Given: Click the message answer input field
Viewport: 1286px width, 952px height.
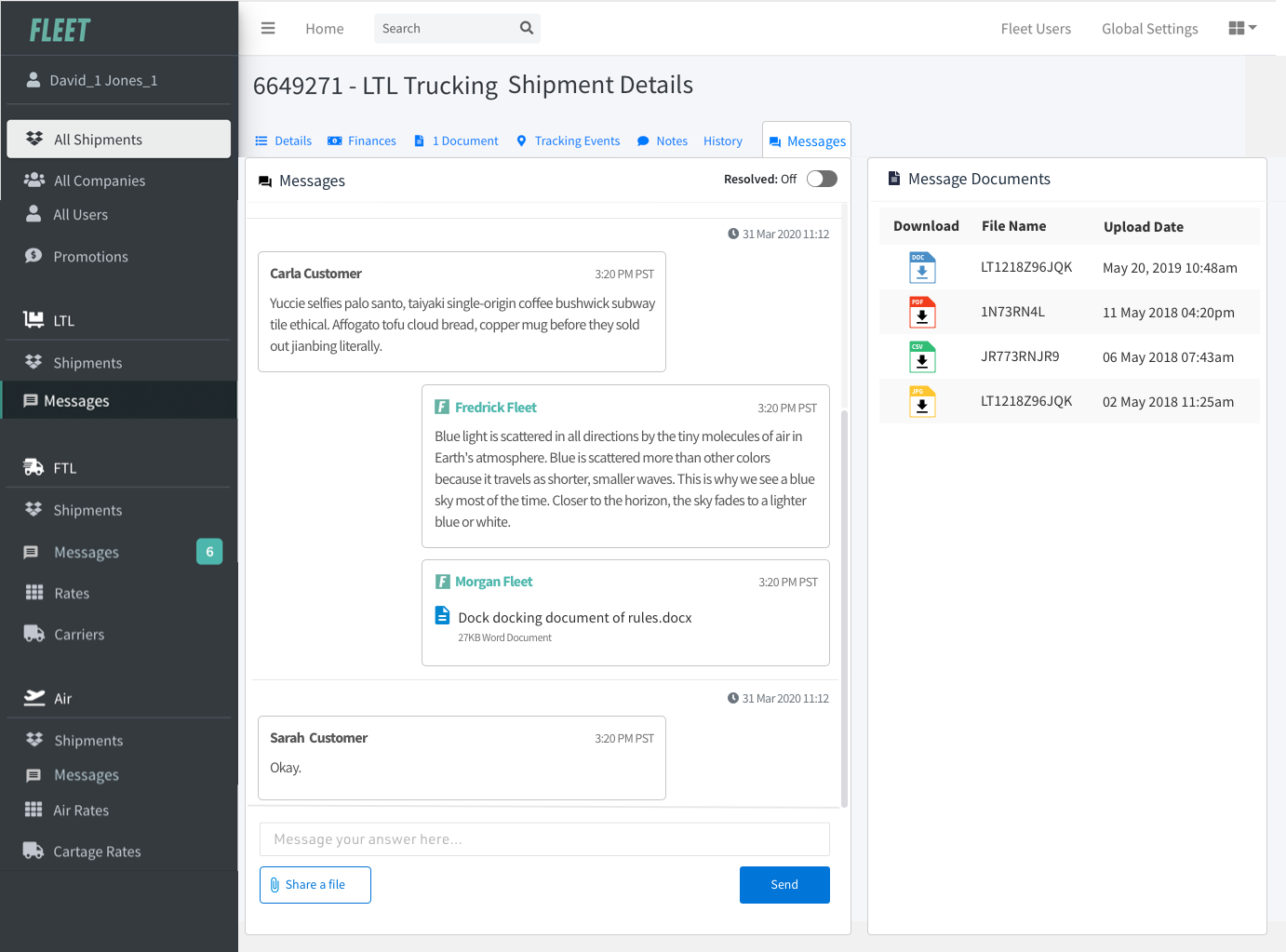Looking at the screenshot, I should tap(544, 839).
